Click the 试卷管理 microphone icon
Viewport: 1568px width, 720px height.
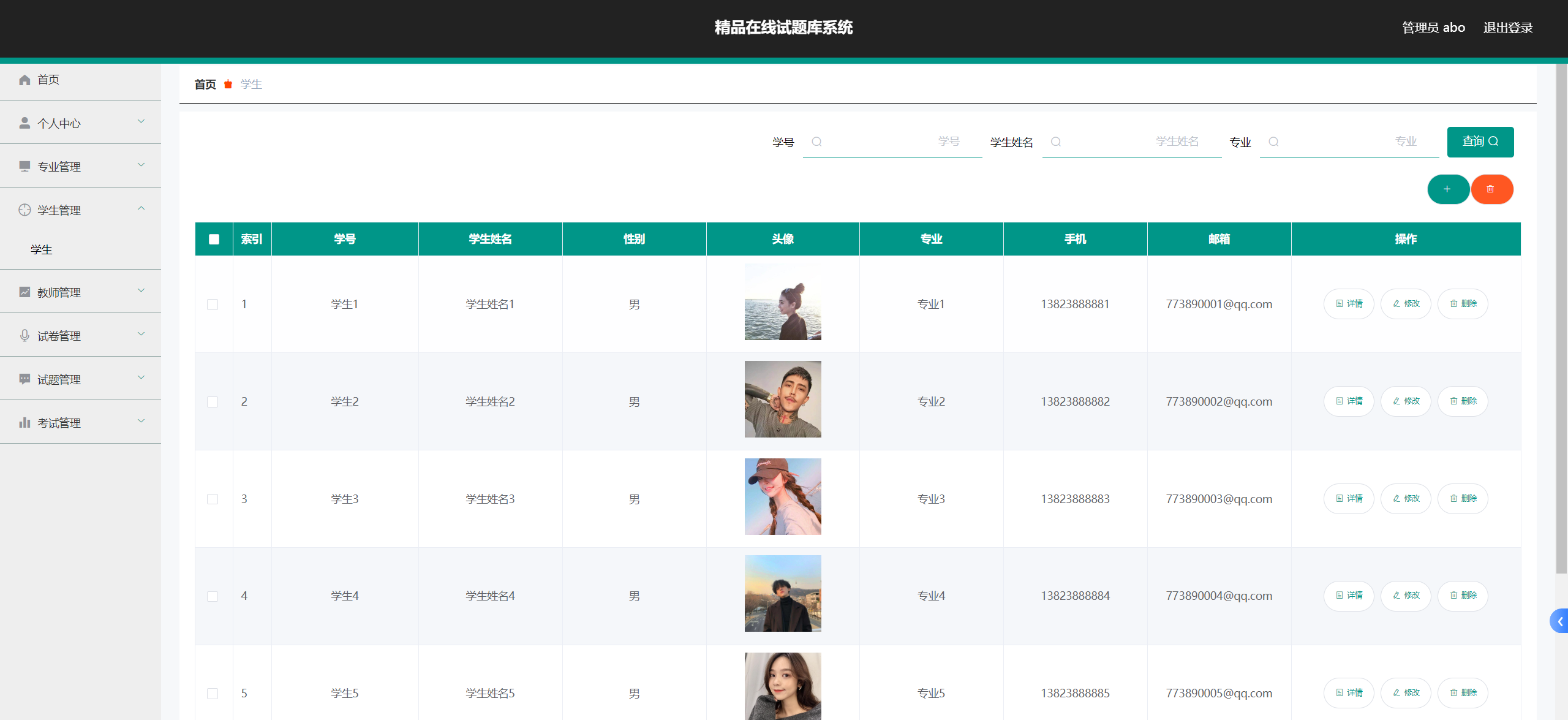pyautogui.click(x=24, y=336)
